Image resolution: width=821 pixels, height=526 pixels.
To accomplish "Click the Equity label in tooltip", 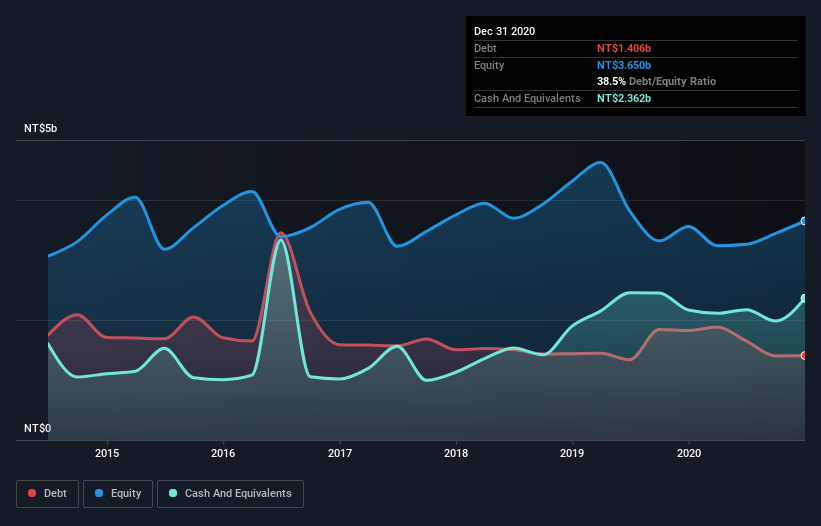I will coord(489,65).
